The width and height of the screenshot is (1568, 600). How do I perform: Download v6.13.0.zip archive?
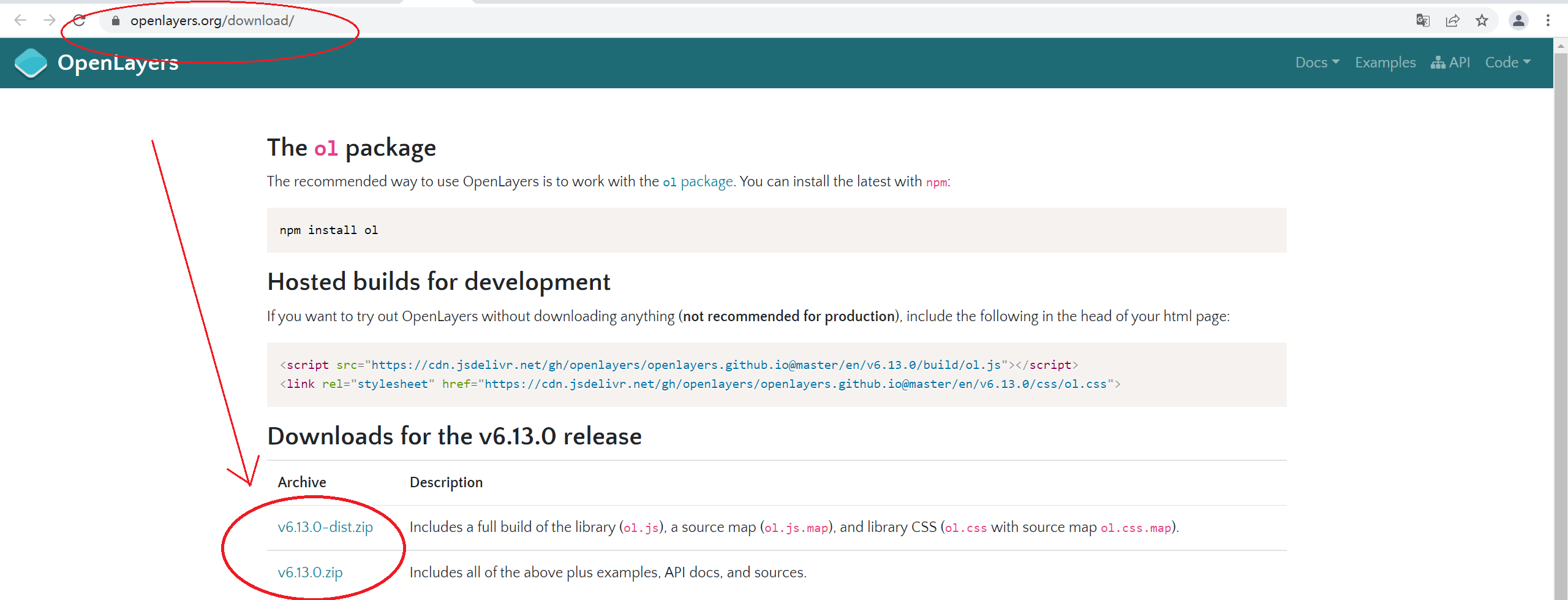(x=310, y=572)
